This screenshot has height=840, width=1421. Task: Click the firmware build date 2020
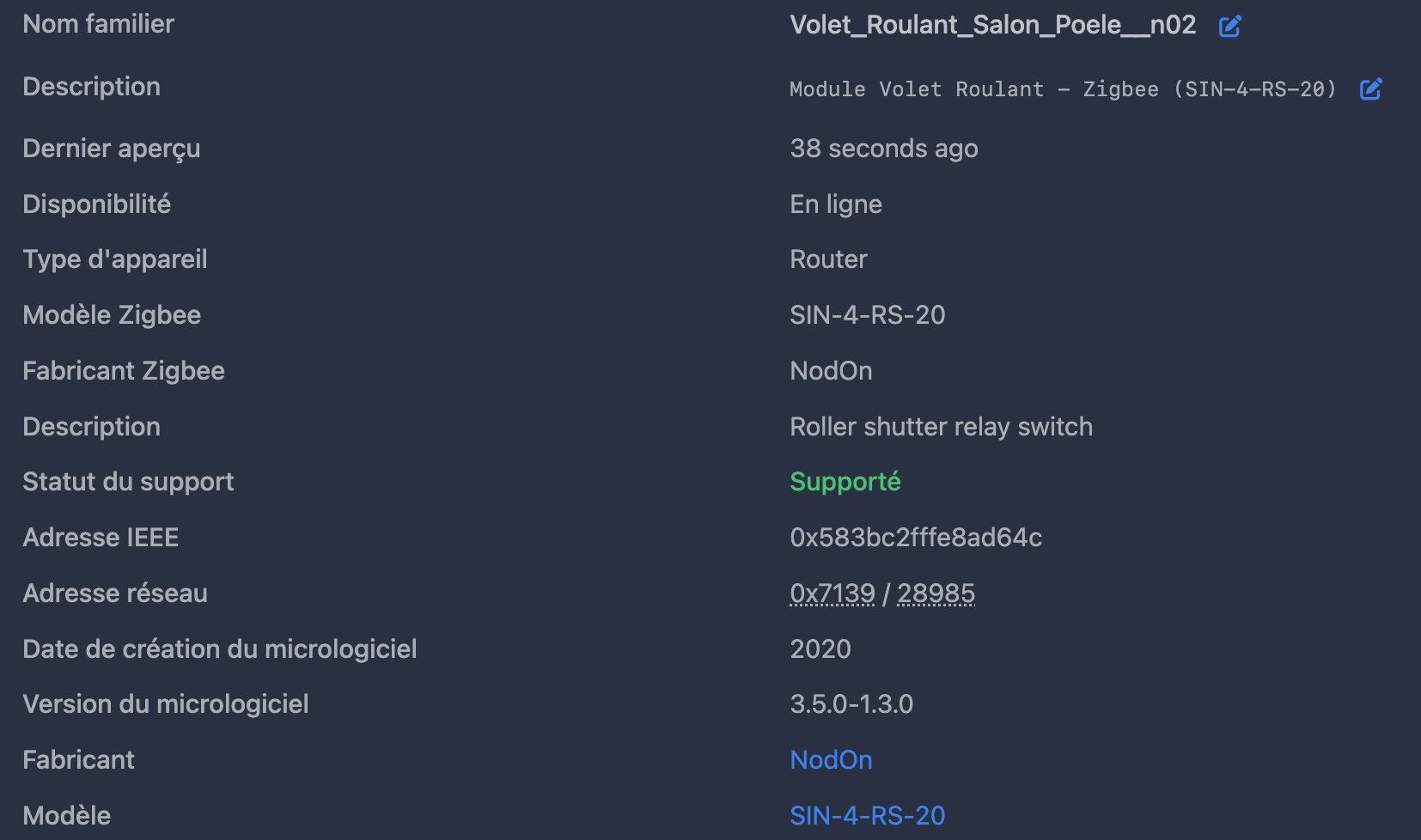pyautogui.click(x=820, y=649)
